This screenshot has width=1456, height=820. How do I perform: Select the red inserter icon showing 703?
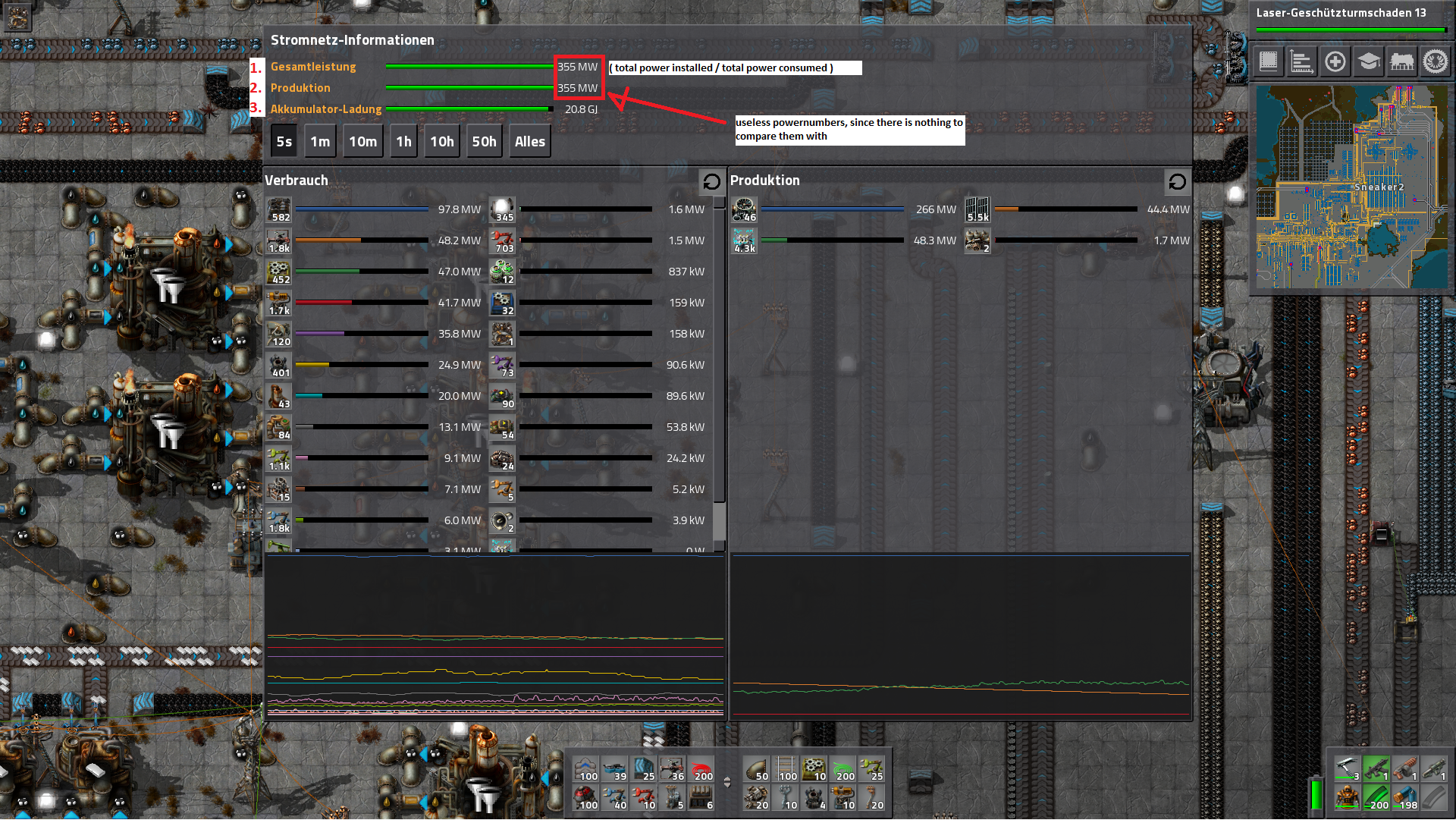(x=502, y=240)
